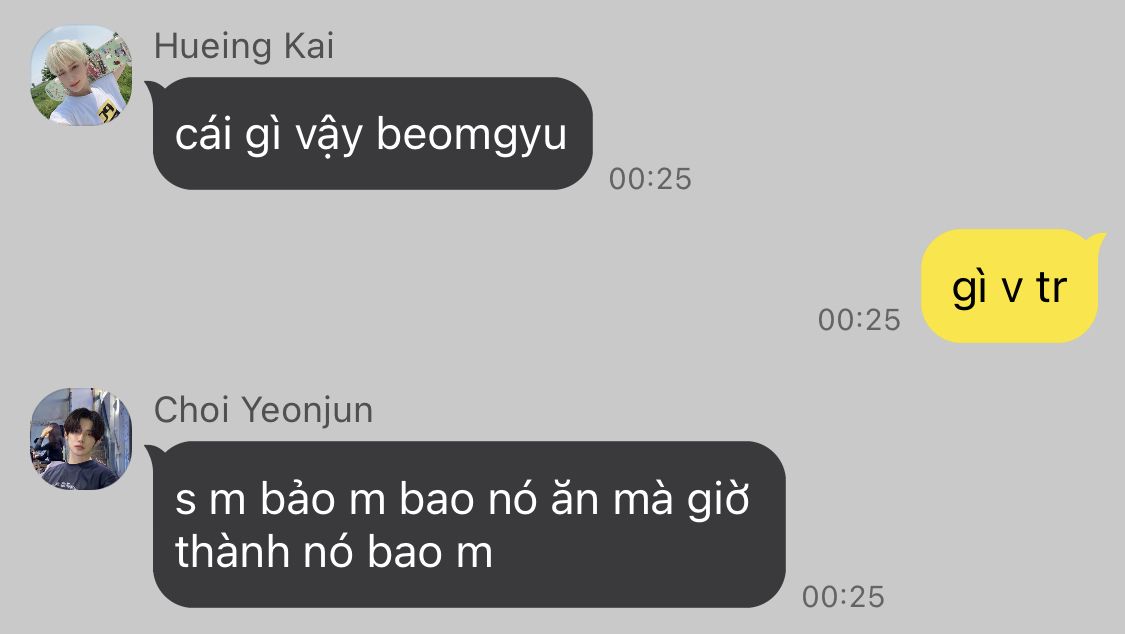Click the blond person in Hueing Kai's avatar
The image size is (1125, 634).
(x=77, y=82)
